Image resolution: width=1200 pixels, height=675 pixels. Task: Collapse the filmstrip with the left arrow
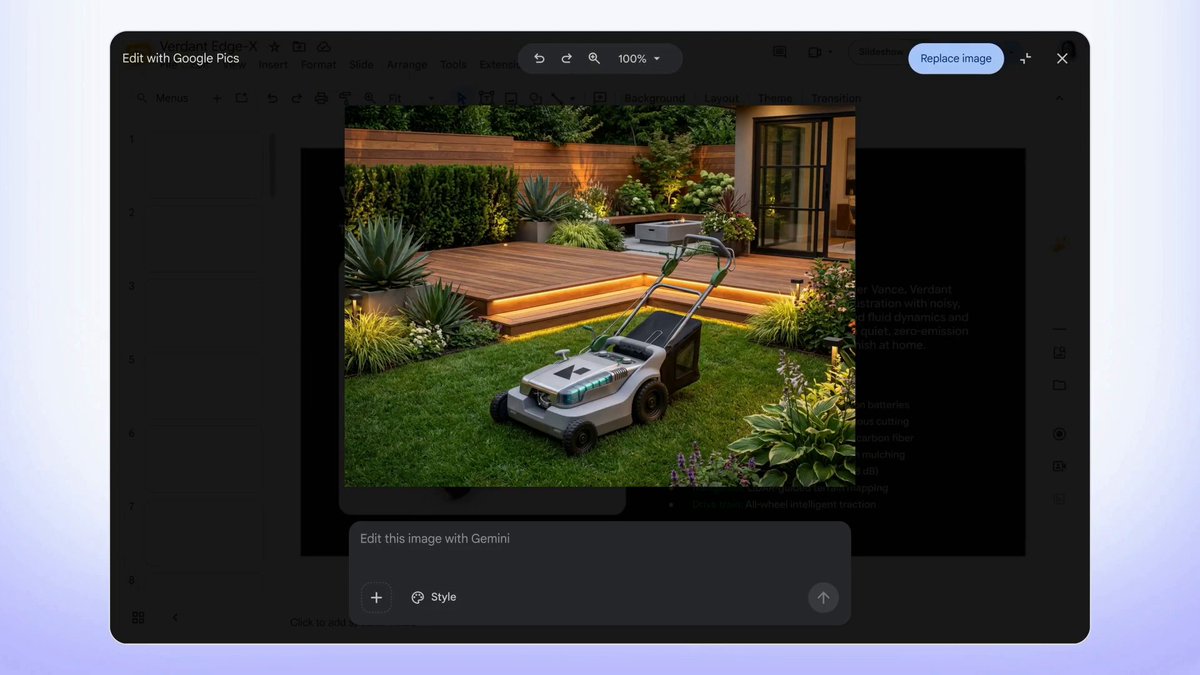pyautogui.click(x=175, y=618)
